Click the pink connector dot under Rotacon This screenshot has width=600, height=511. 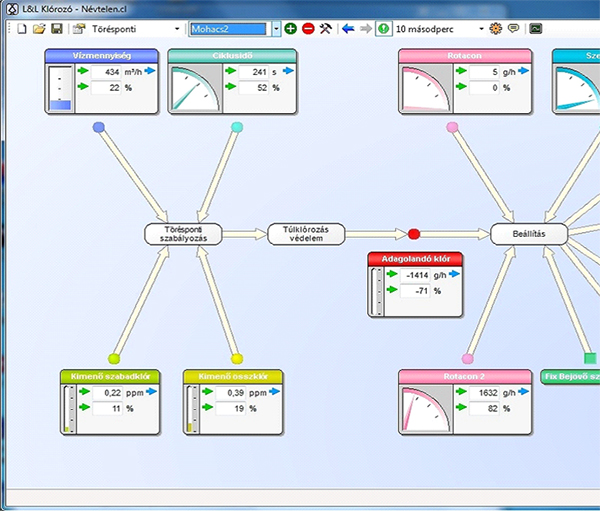point(452,127)
